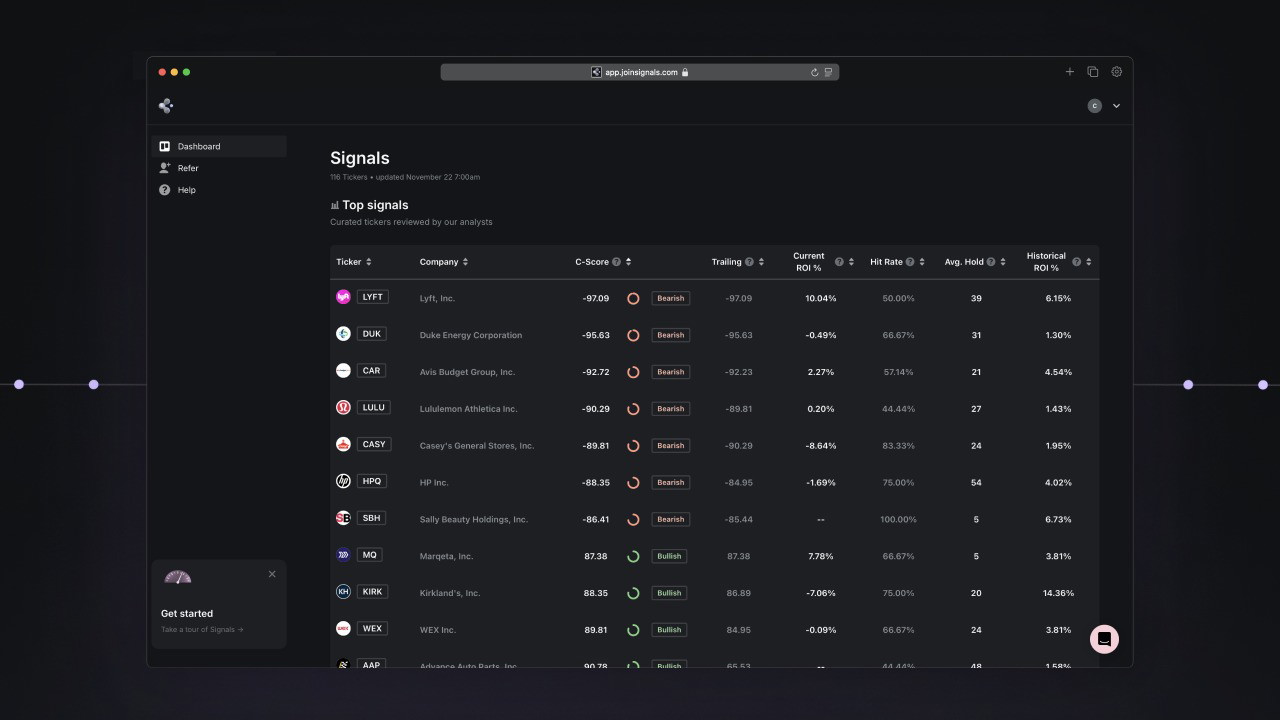Click the LYFT C-Score ring gauge
Viewport: 1280px width, 720px height.
point(633,298)
